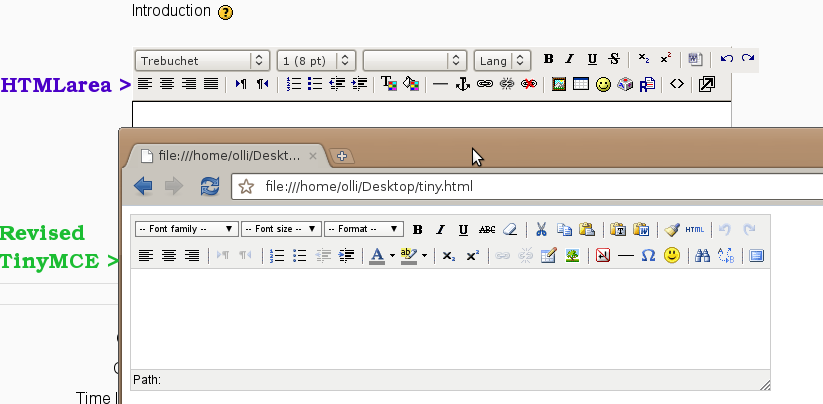Click Subscript in TinyMCE toolbar
This screenshot has width=823, height=404.
click(448, 256)
